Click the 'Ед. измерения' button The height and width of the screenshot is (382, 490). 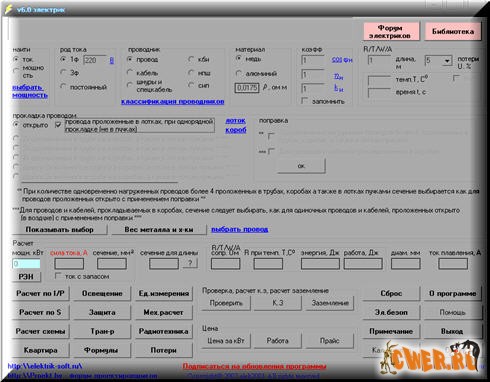tap(164, 293)
